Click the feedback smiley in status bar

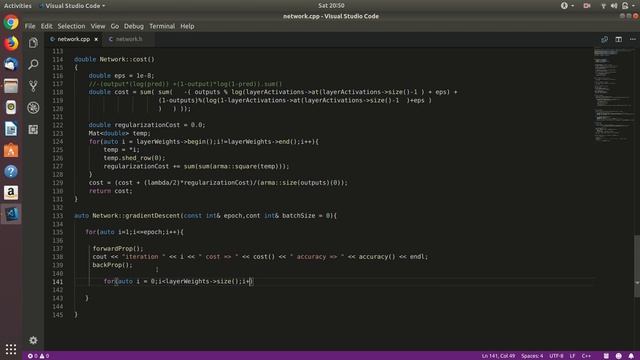(619, 356)
